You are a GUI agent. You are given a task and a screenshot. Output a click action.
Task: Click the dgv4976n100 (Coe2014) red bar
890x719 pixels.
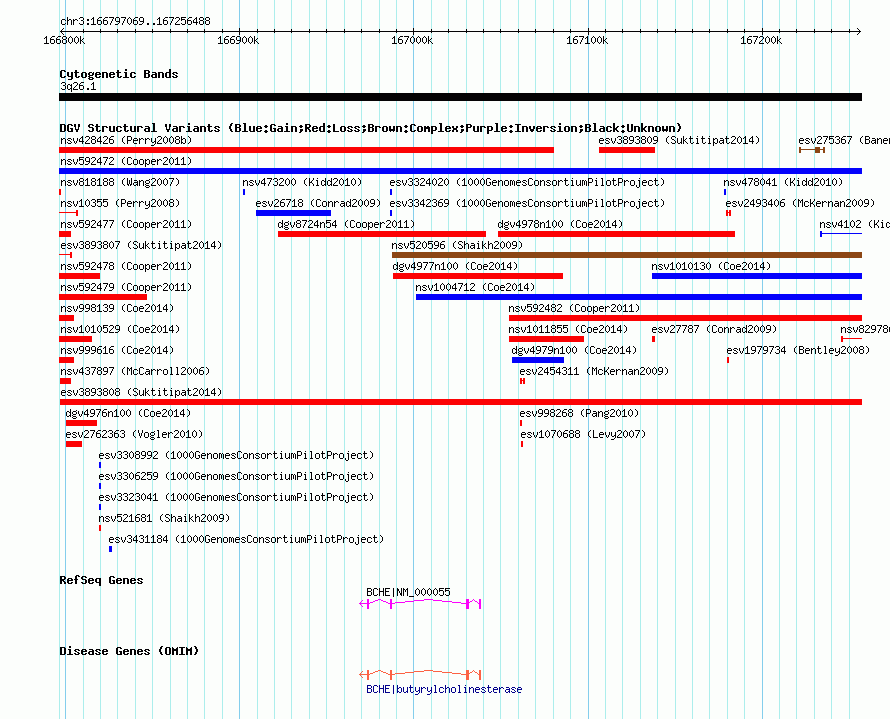tap(81, 423)
